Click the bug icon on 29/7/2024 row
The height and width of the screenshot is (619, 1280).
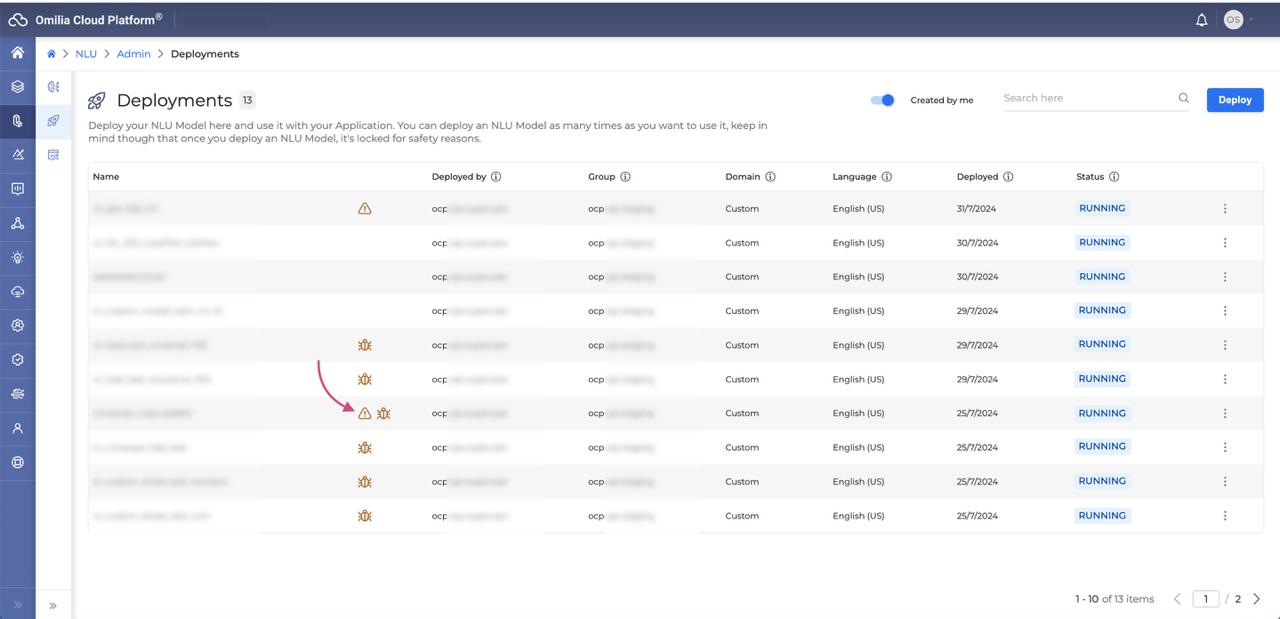(365, 345)
